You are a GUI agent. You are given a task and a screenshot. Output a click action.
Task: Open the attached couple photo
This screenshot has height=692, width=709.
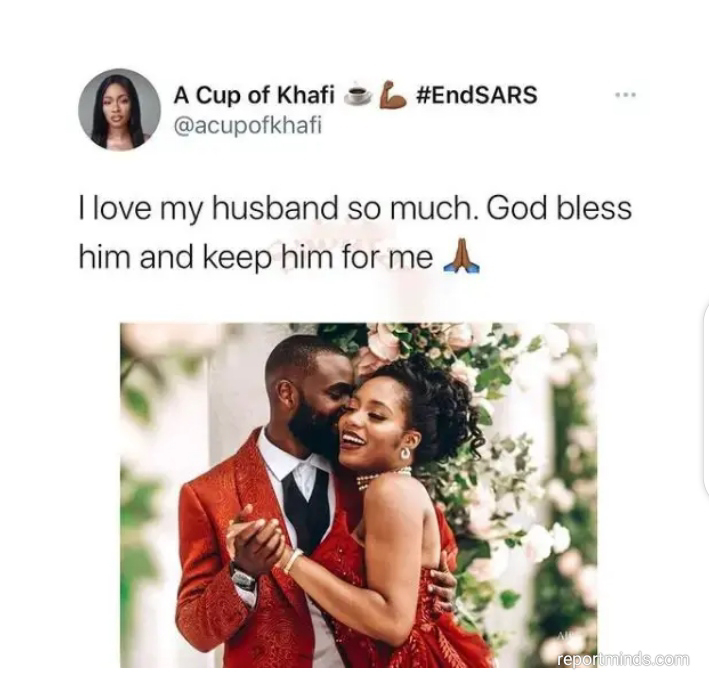358,495
